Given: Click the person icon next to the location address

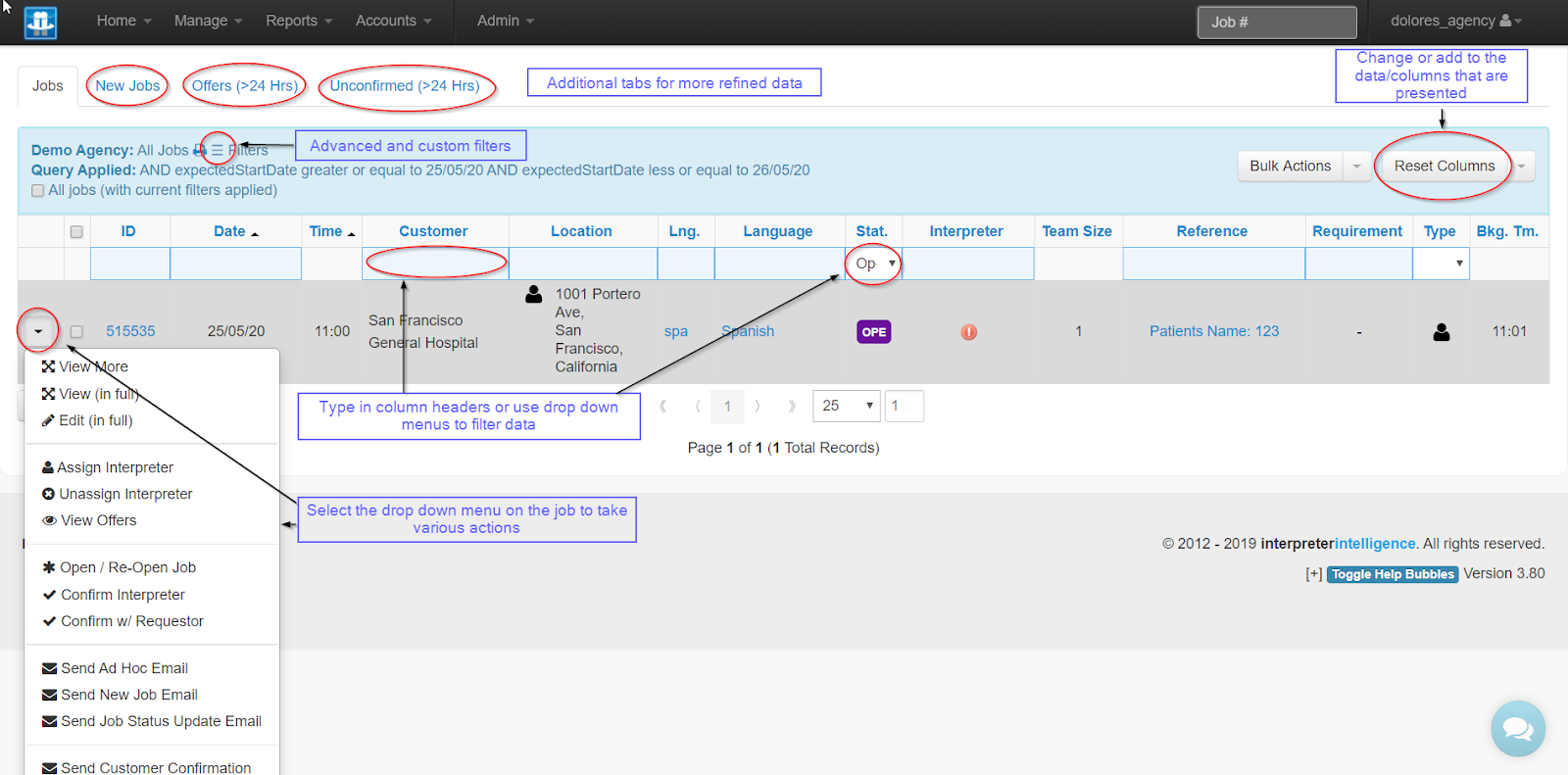Looking at the screenshot, I should [x=534, y=294].
